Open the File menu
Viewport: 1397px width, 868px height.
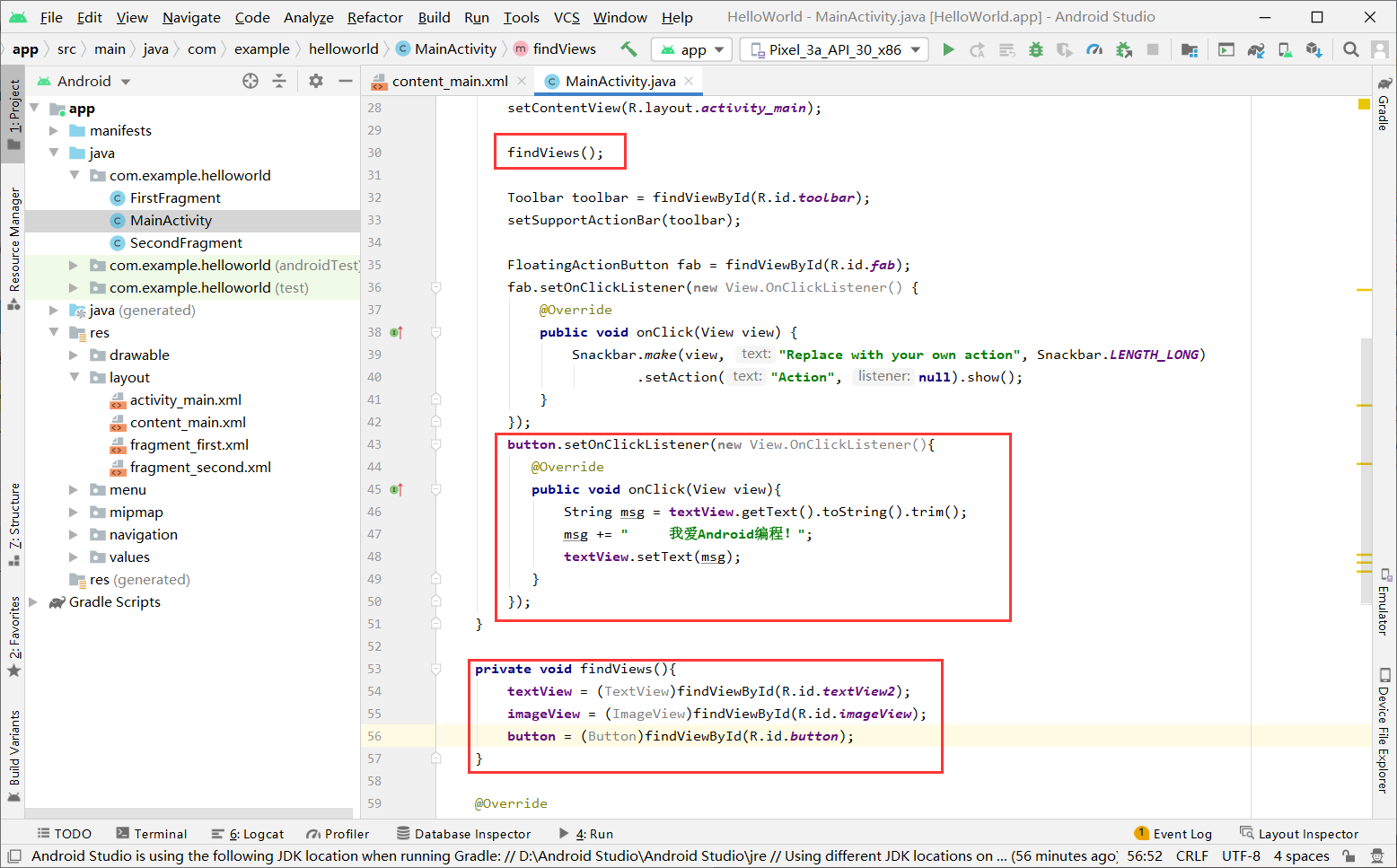(51, 17)
